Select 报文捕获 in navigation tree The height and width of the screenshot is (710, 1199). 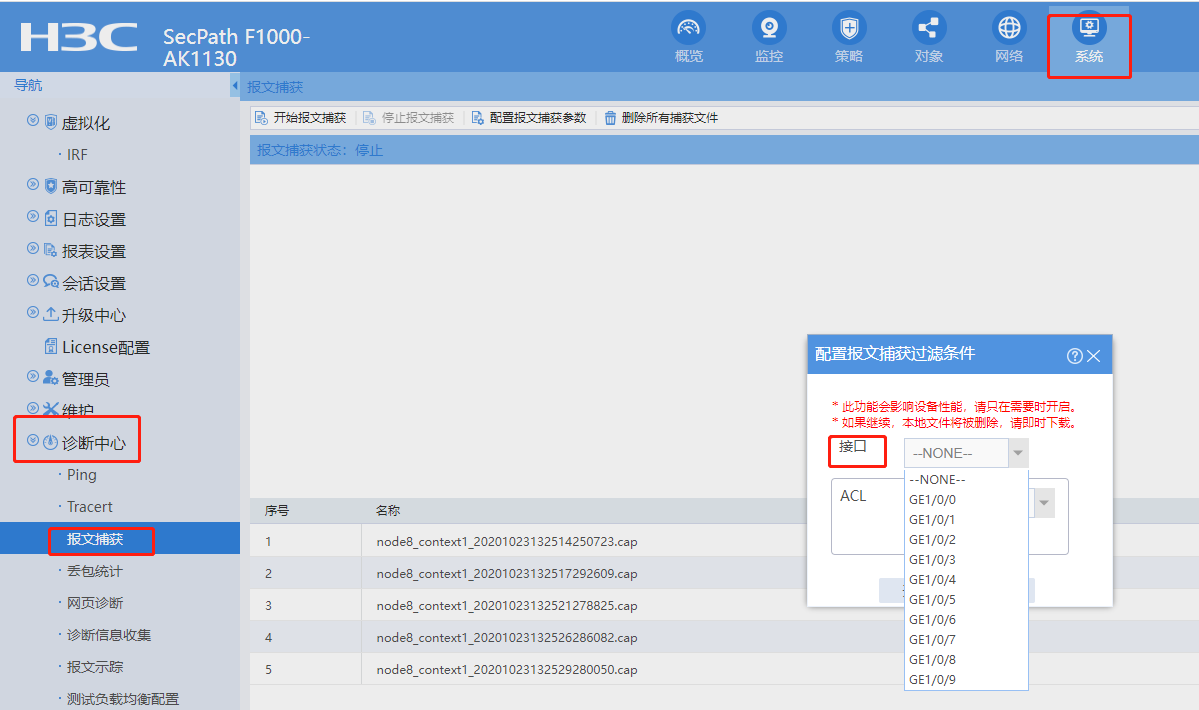pos(95,540)
